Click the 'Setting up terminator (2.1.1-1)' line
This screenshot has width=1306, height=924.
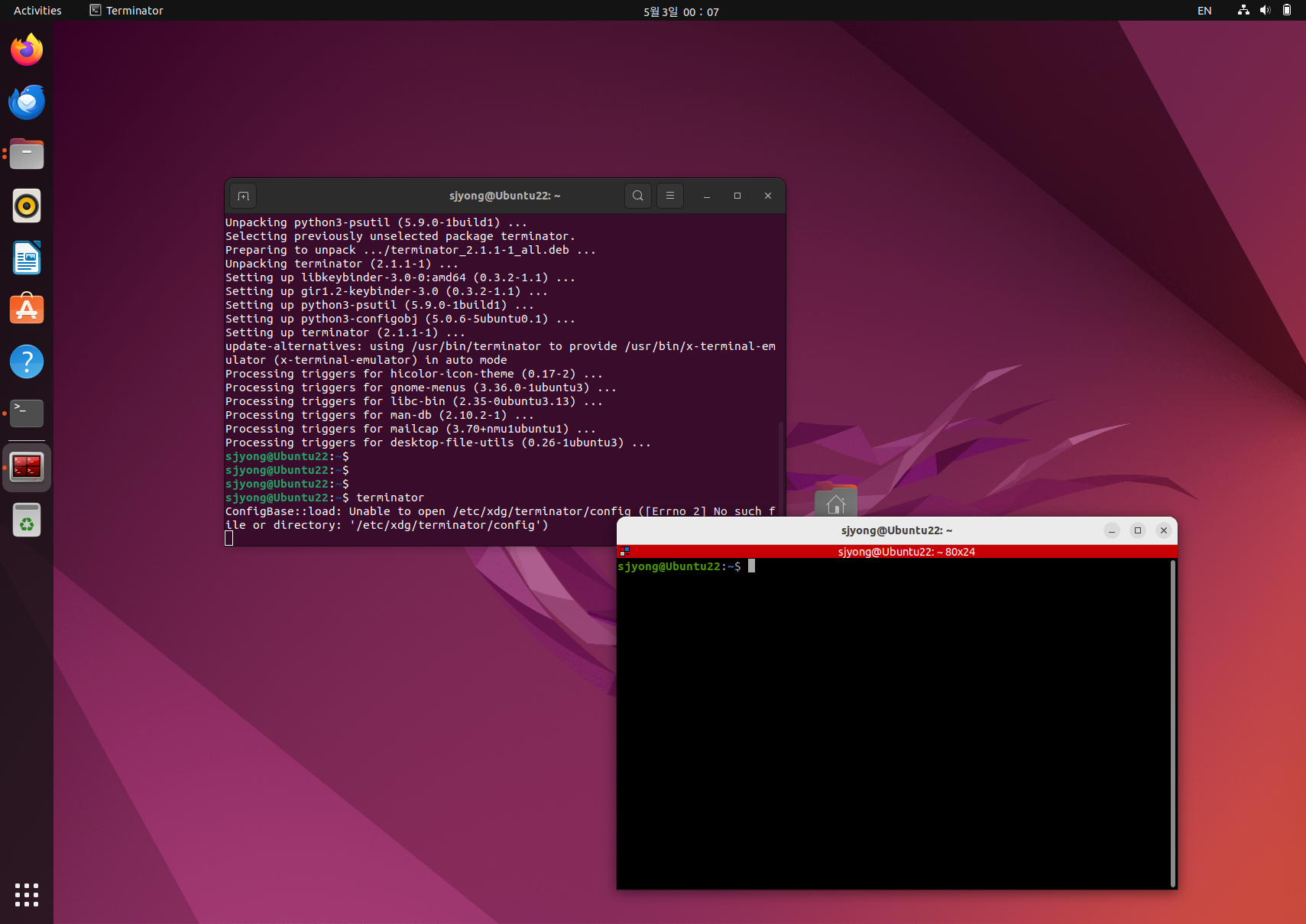pyautogui.click(x=345, y=332)
